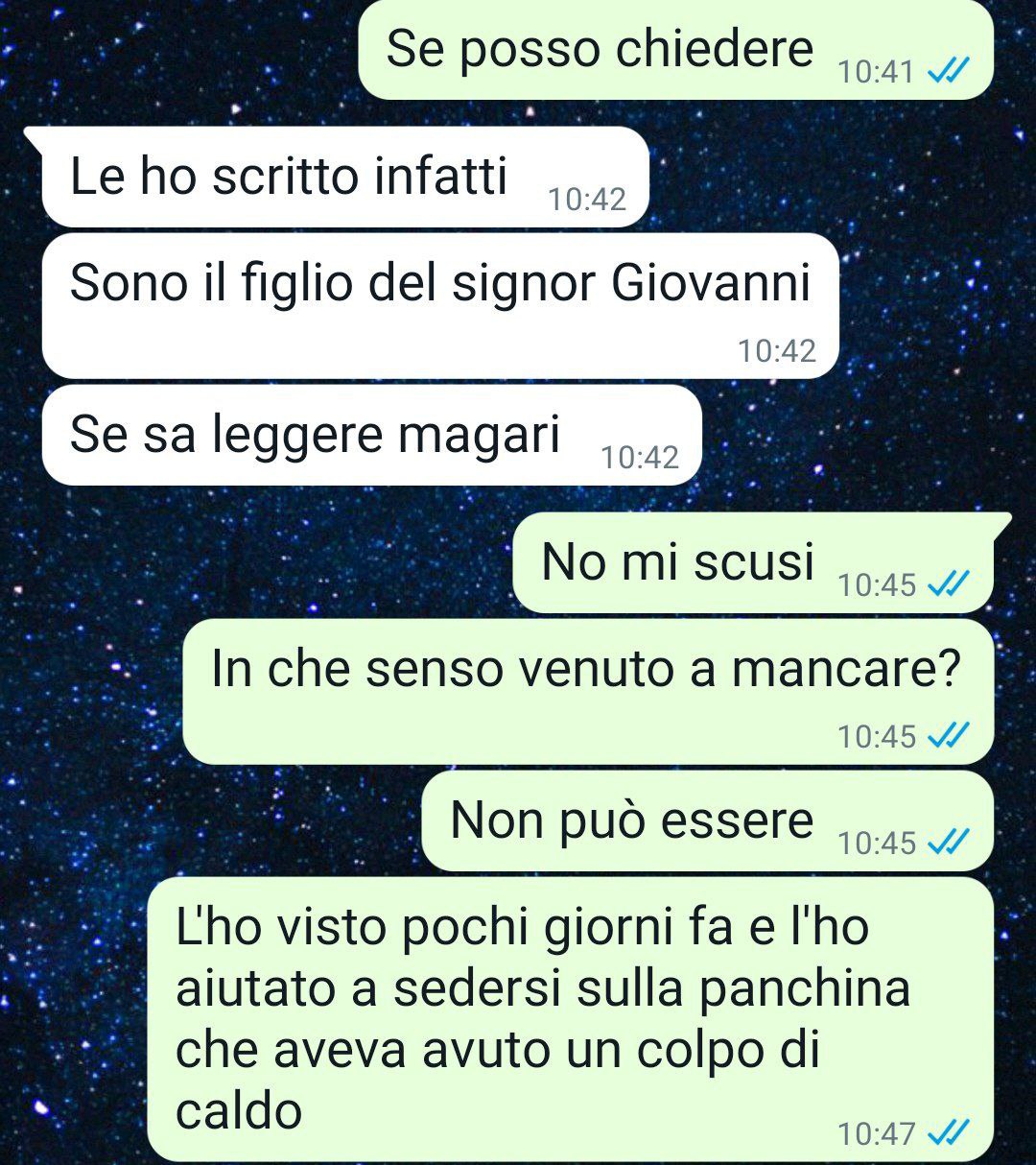Select the 'Sono il figlio del signor Giovanni' bubble
1036x1165 pixels.
pyautogui.click(x=440, y=305)
